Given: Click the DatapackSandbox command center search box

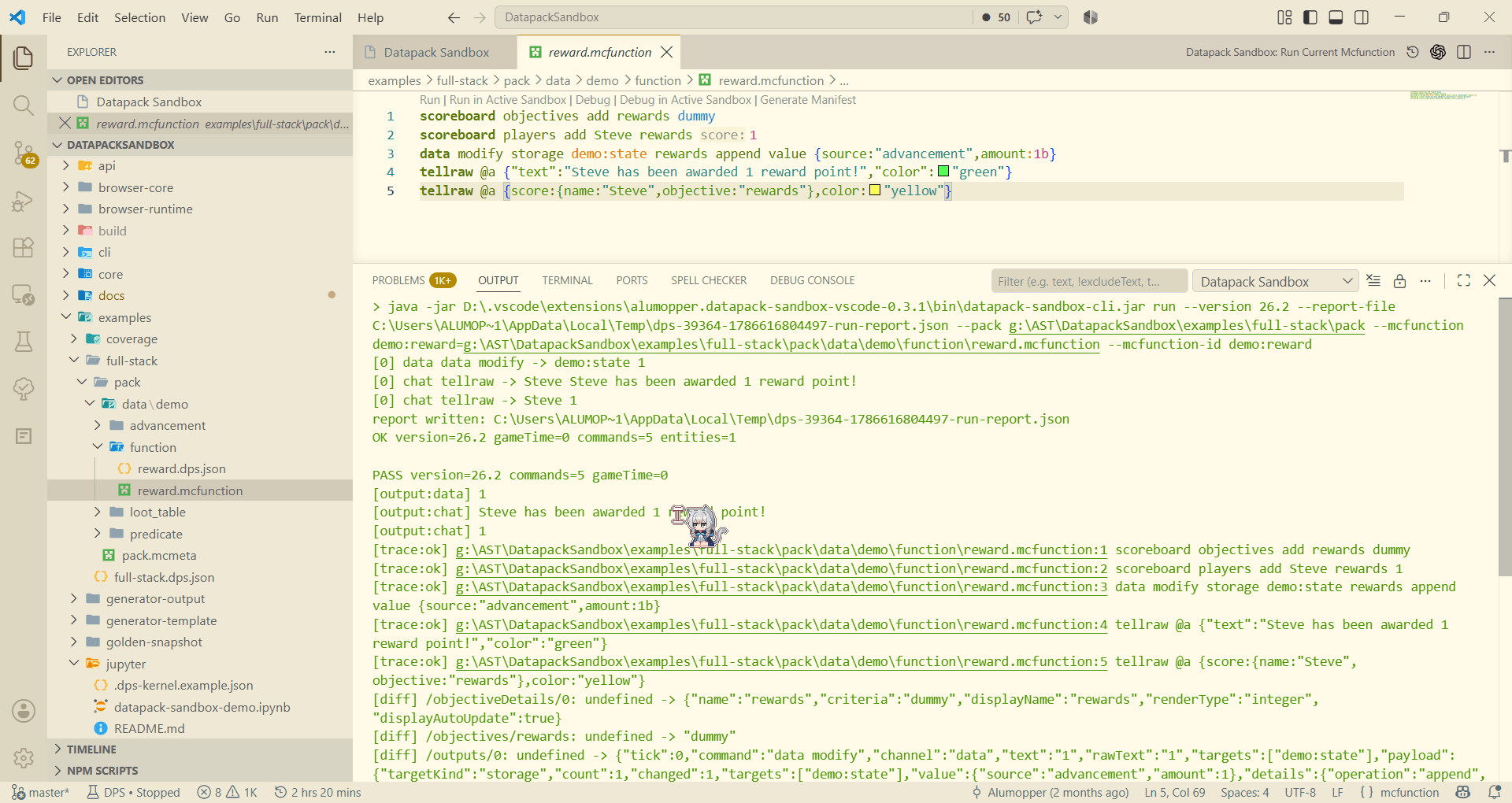Looking at the screenshot, I should coord(734,17).
